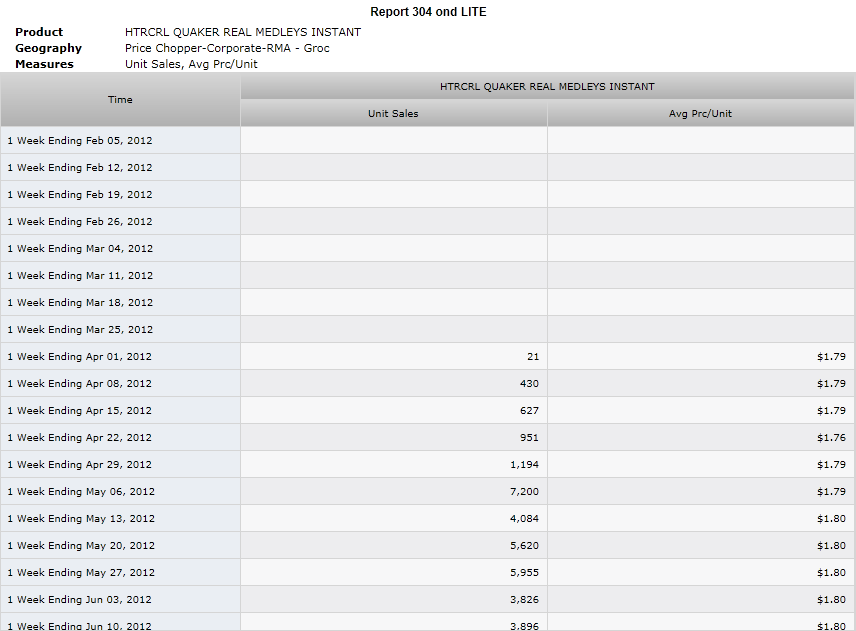Click row '1 Week Ending Mar 25, 2012'
This screenshot has height=631, width=856.
coord(427,330)
